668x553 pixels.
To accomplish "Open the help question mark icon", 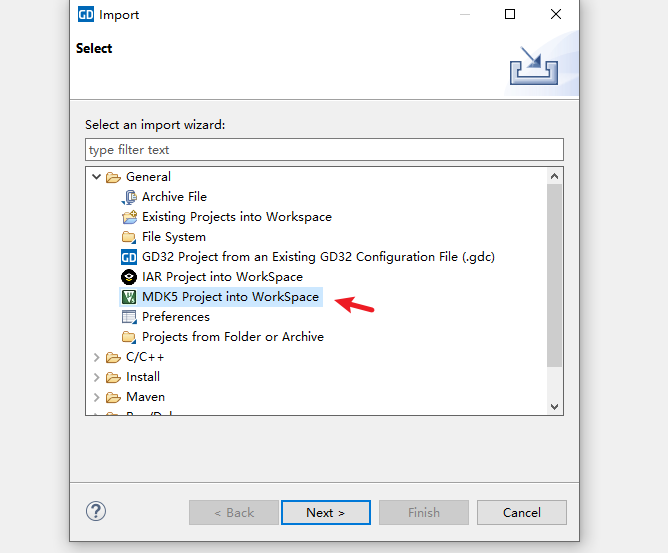I will point(96,511).
